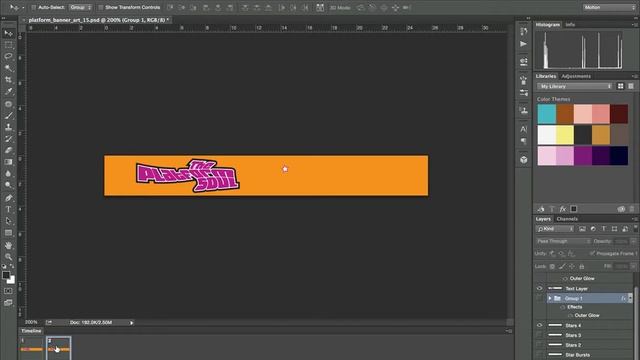Image resolution: width=640 pixels, height=360 pixels.
Task: Select the Healing Brush tool
Action: pyautogui.click(x=9, y=104)
